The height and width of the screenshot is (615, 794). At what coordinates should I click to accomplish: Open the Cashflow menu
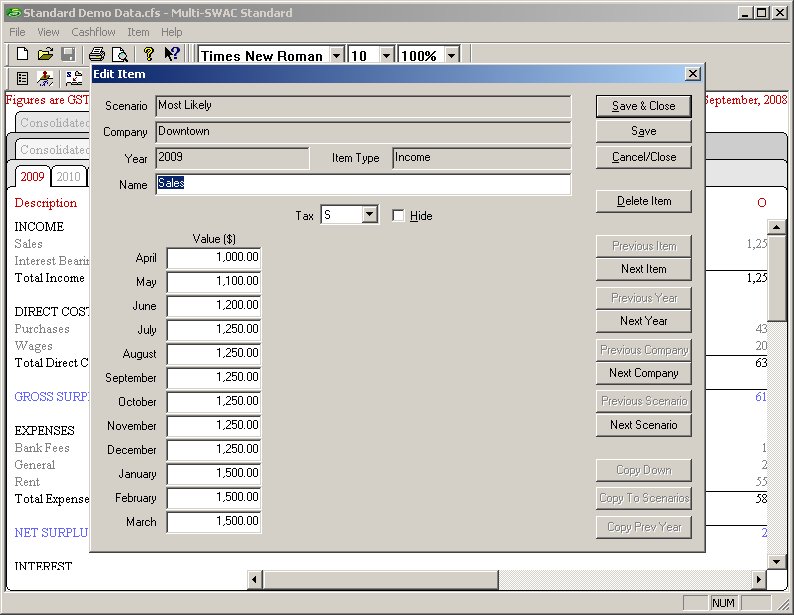(93, 32)
